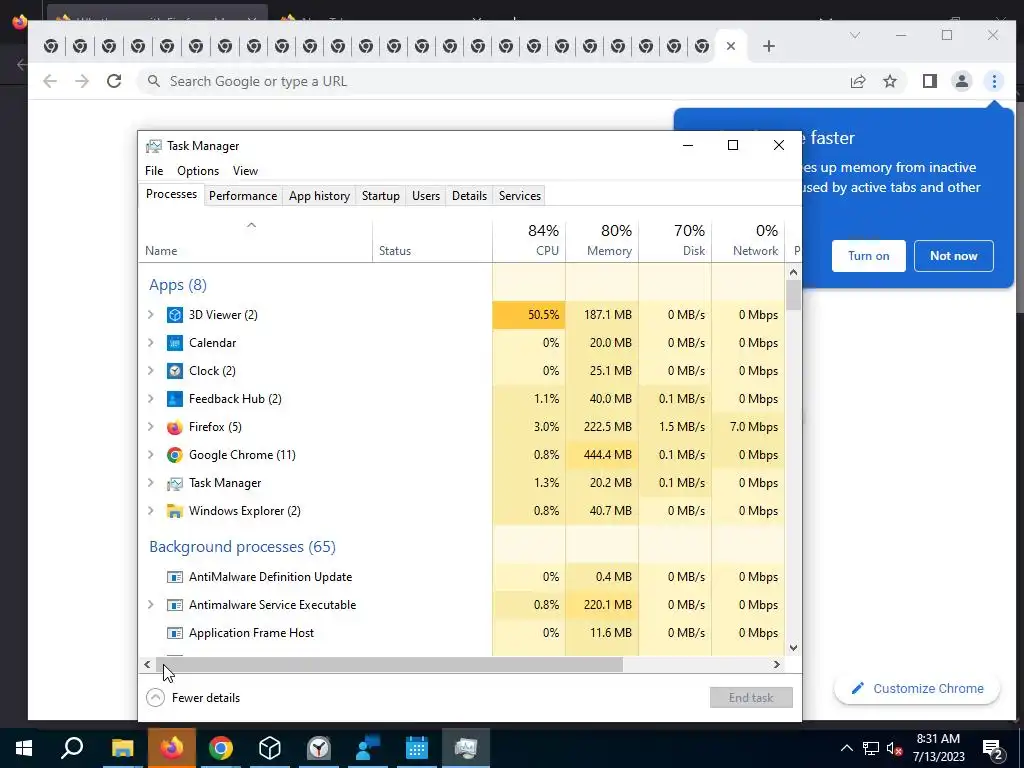Expand the Calendar process group
Screen dimensions: 1024x768
pyautogui.click(x=151, y=343)
